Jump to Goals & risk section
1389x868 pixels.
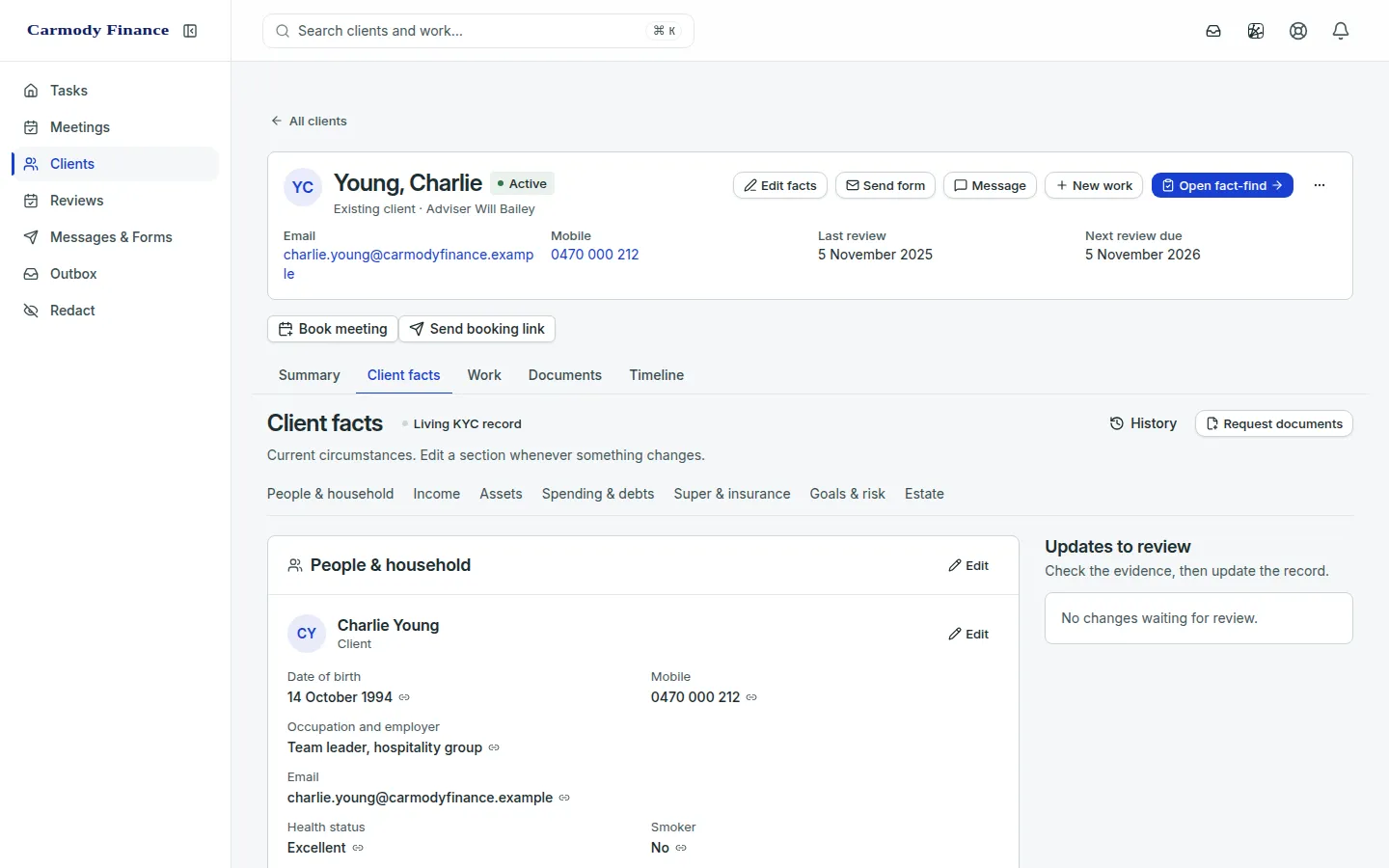tap(848, 494)
